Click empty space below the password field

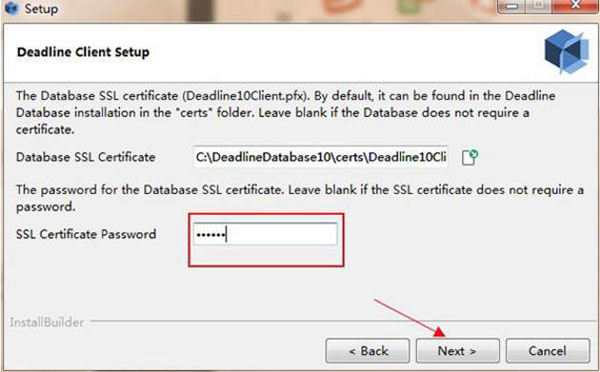pyautogui.click(x=265, y=255)
